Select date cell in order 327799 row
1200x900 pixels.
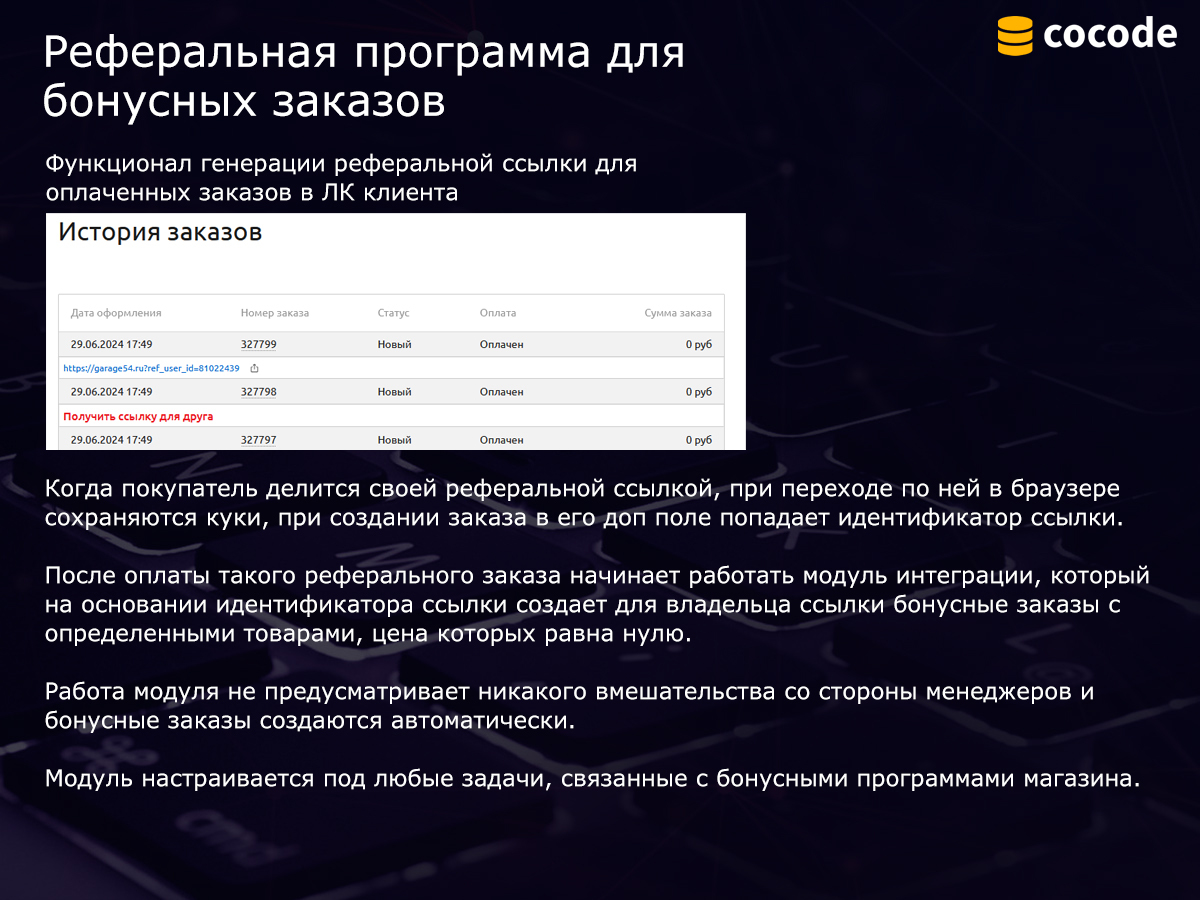111,344
